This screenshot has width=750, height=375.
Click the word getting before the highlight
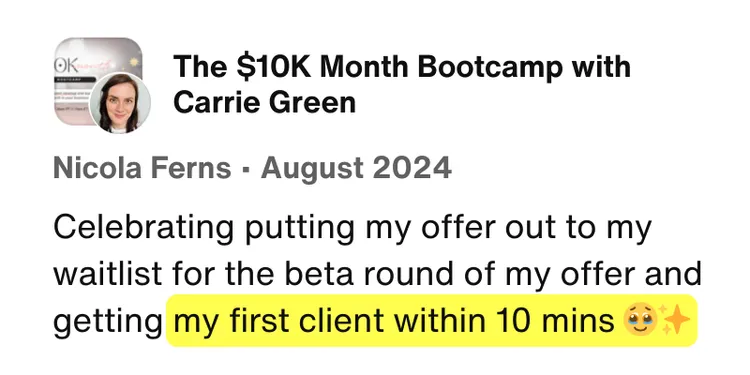click(x=108, y=321)
